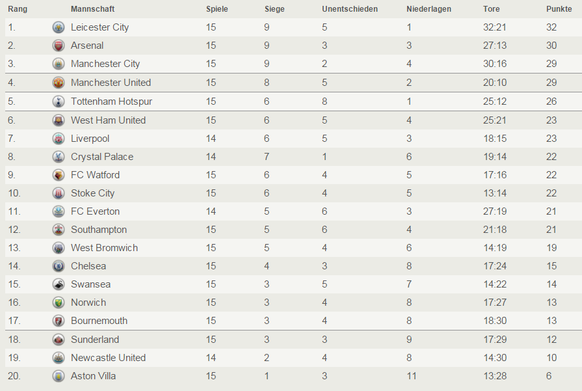Click the Unentschieden column header

(350, 9)
